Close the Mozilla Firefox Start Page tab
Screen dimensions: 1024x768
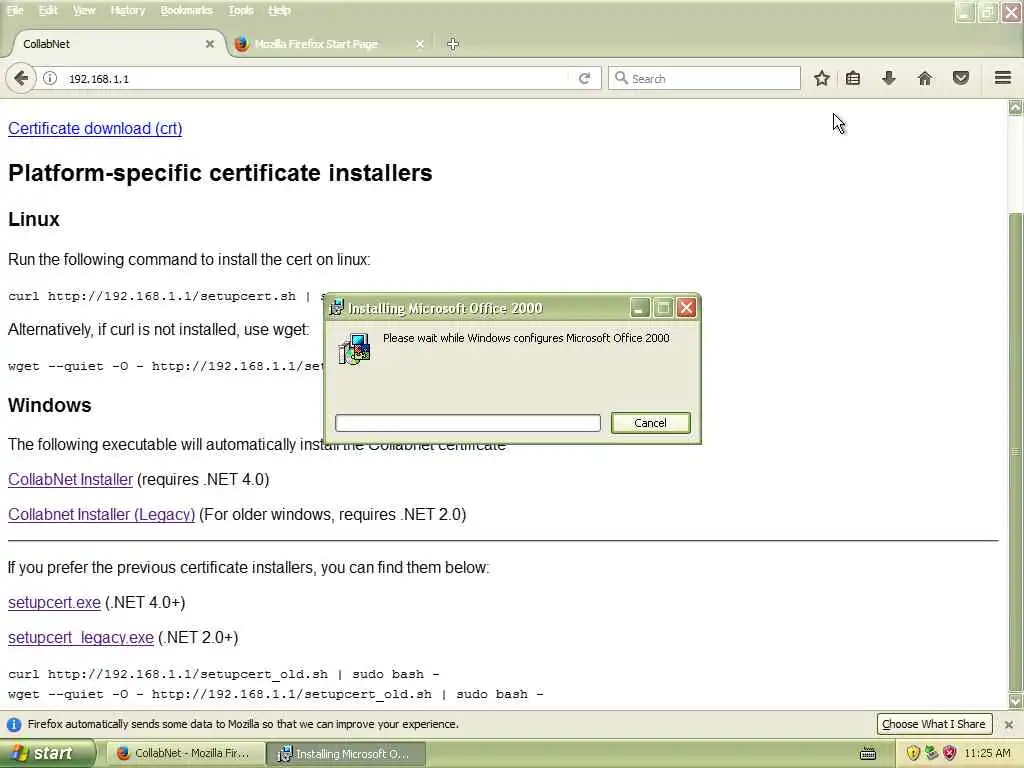pos(419,44)
